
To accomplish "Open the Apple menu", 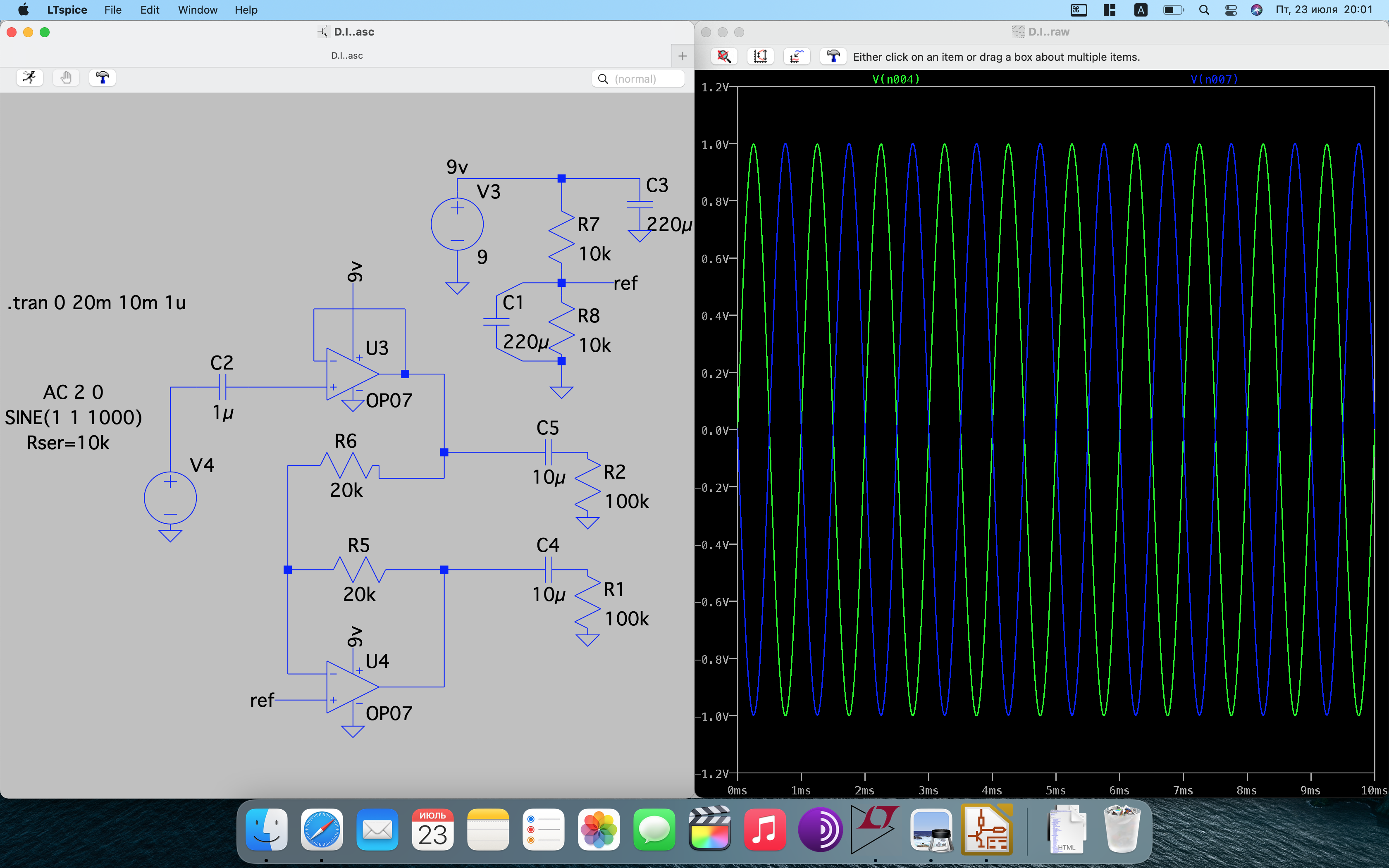I will point(23,10).
